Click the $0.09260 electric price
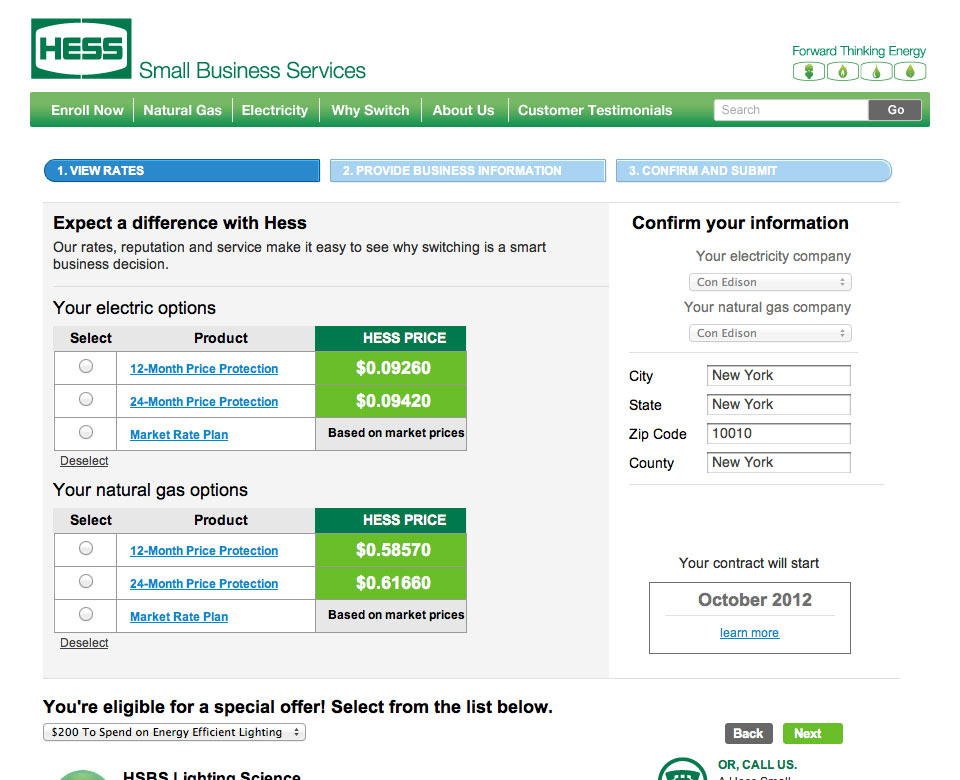 click(x=393, y=368)
